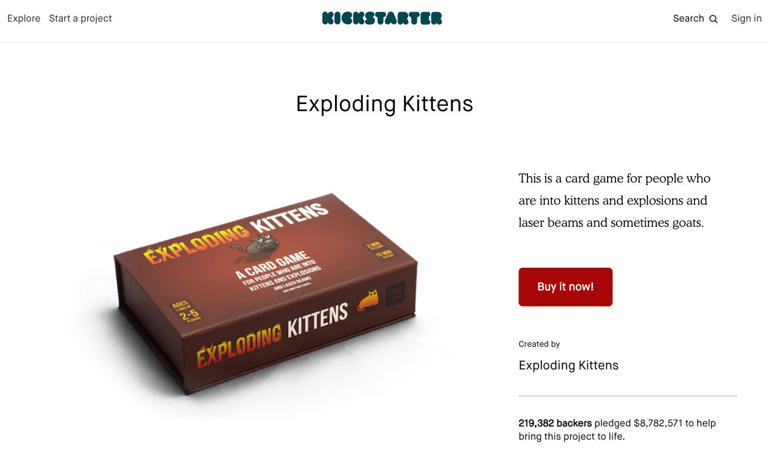Click the 219,382 backers text
The image size is (768, 464).
555,423
